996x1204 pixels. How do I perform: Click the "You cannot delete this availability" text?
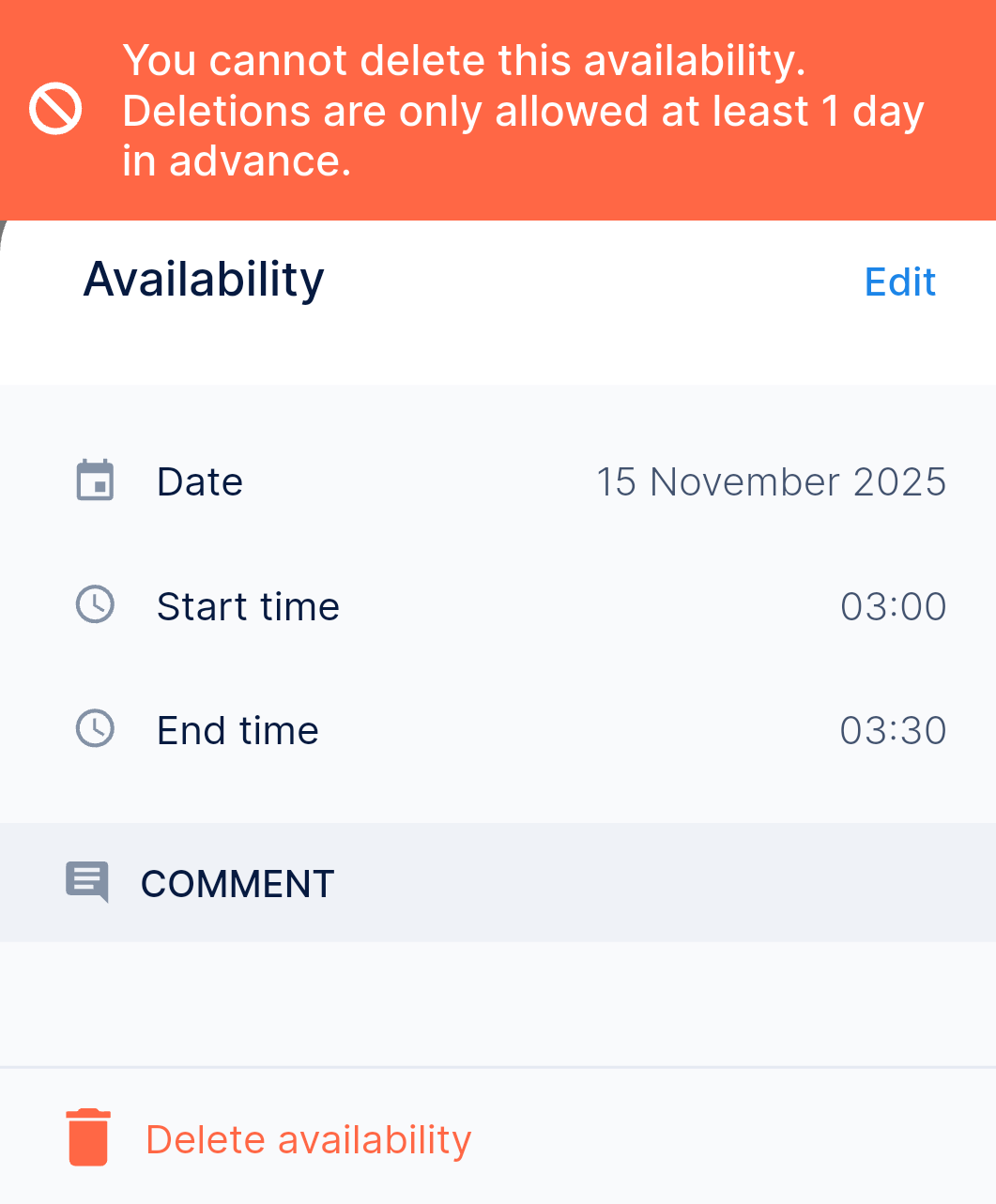(x=464, y=61)
